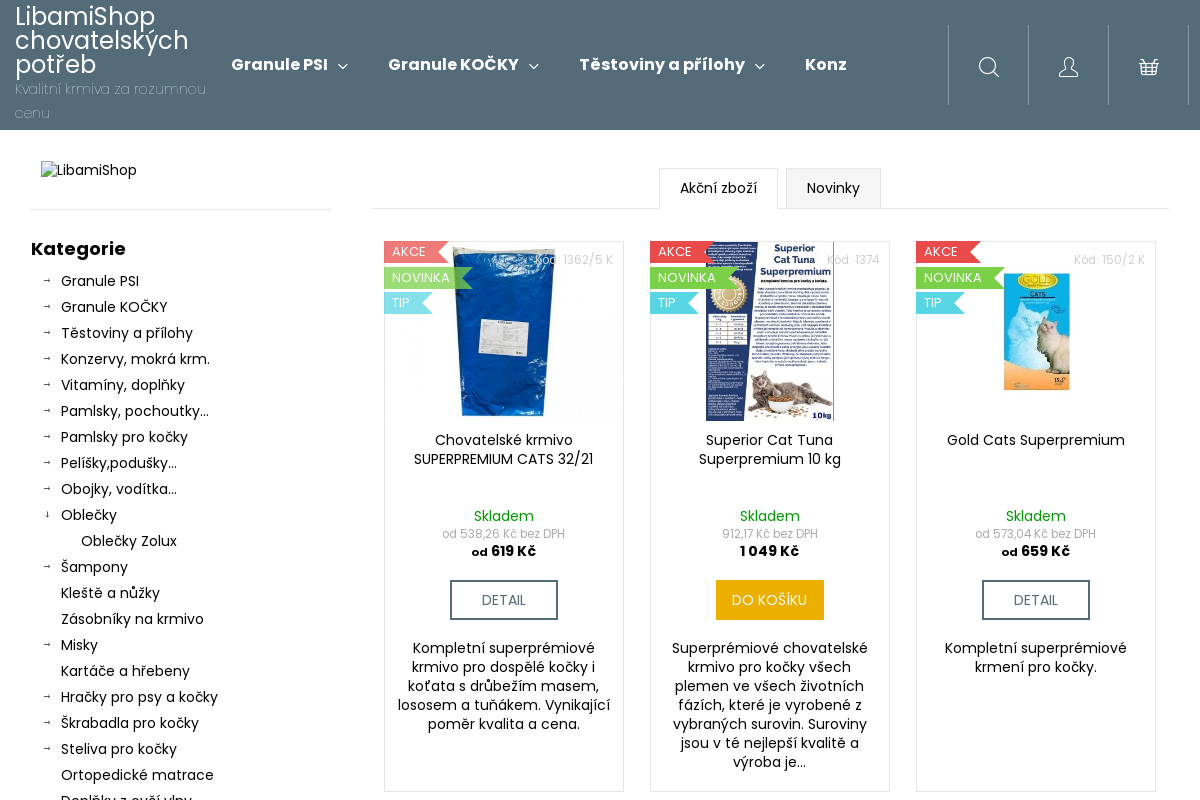Switch to the Novinky tab
Image resolution: width=1200 pixels, height=800 pixels.
tap(833, 188)
